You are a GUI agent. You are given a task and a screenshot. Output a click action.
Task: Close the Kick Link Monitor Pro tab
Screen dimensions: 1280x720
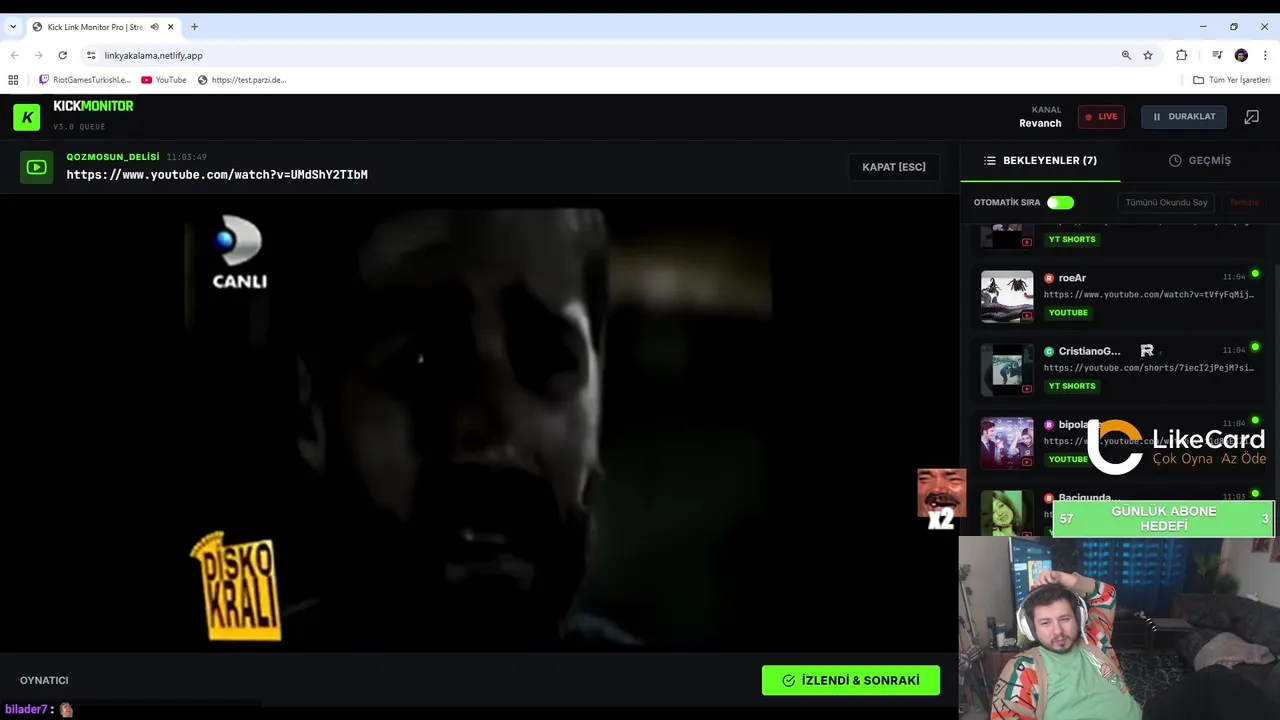pyautogui.click(x=169, y=27)
